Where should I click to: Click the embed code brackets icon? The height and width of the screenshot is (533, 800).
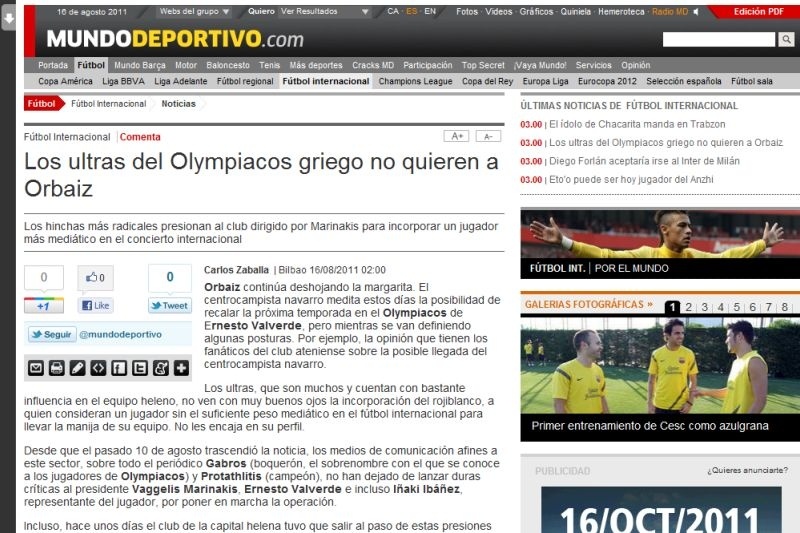(98, 368)
